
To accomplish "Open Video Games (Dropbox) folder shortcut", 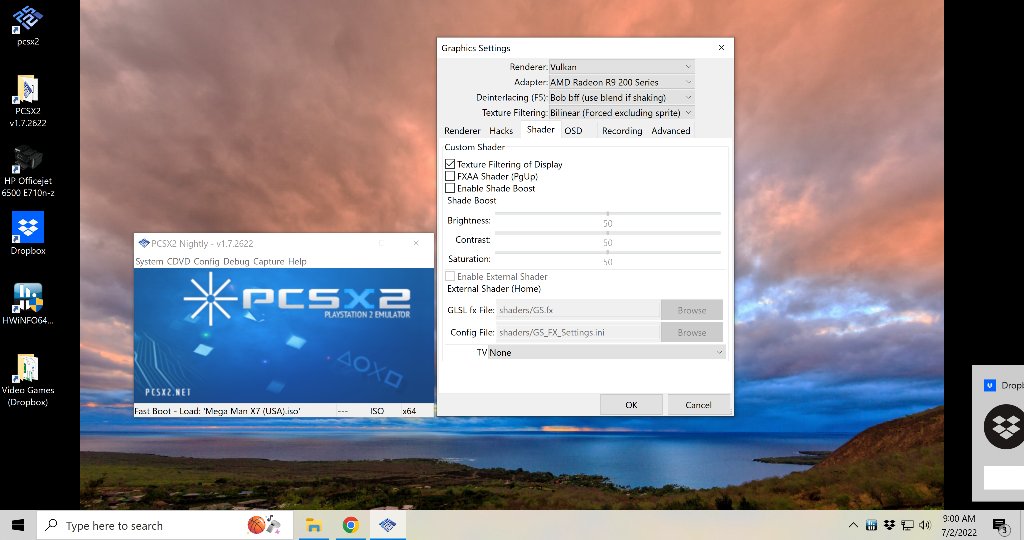I will [x=27, y=380].
